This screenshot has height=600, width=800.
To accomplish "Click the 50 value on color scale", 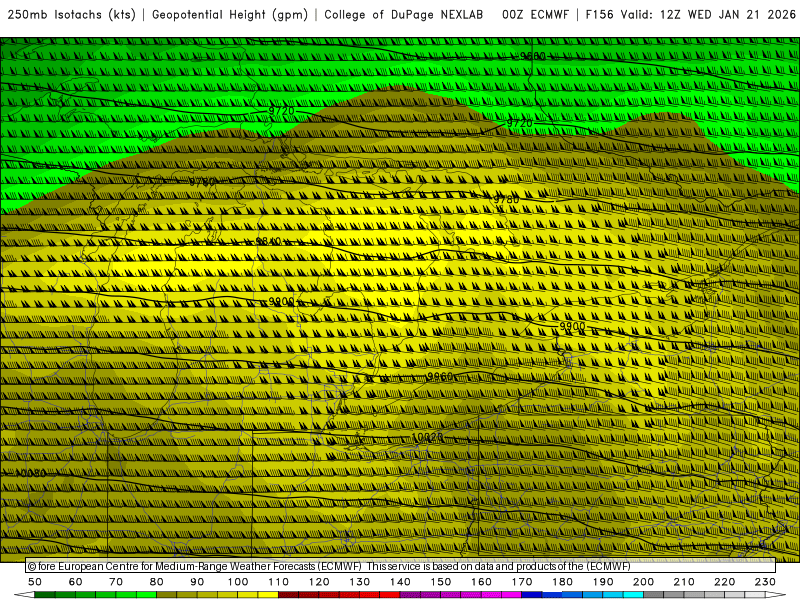I will coord(35,582).
